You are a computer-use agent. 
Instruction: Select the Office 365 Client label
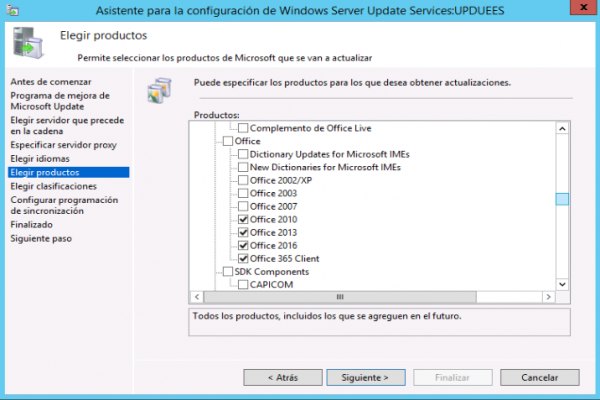pos(284,258)
